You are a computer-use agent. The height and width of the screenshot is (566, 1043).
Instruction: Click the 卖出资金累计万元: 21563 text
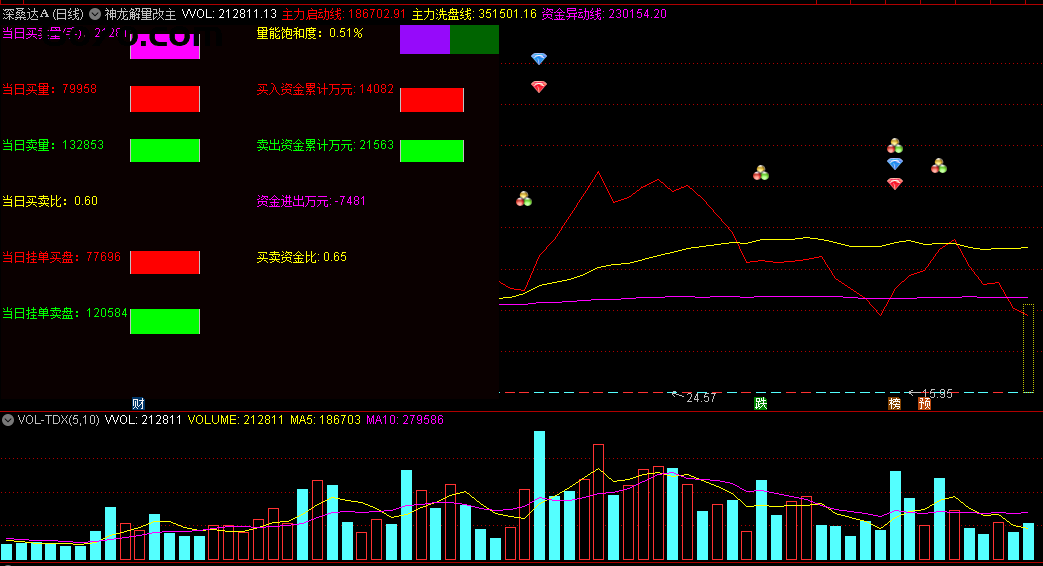pos(325,145)
